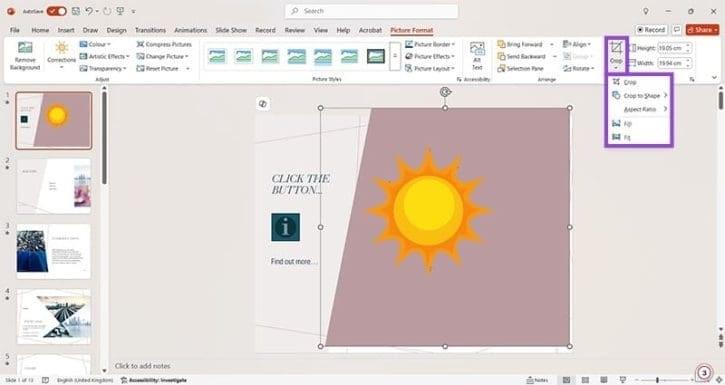This screenshot has height=385, width=725.
Task: Adjust the zoom slider in status bar
Action: click(657, 380)
